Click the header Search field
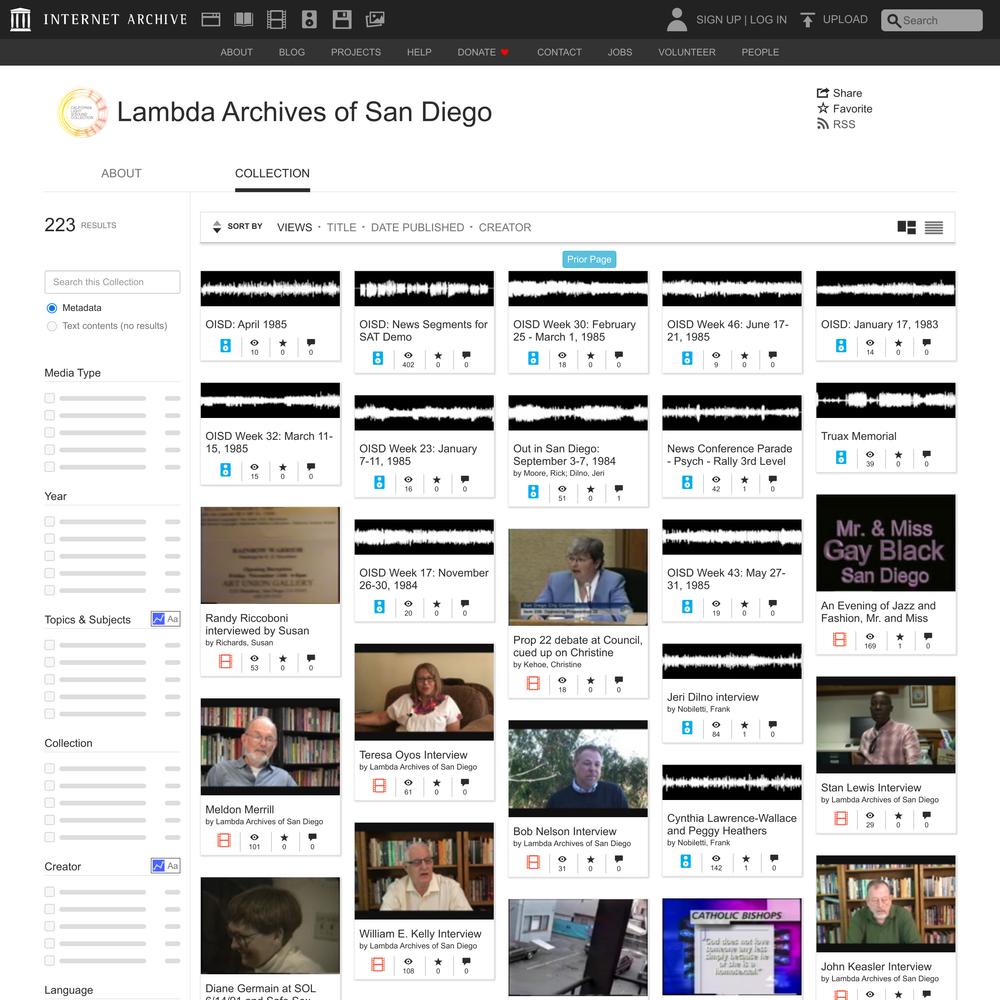The image size is (1000, 1000). 932,20
